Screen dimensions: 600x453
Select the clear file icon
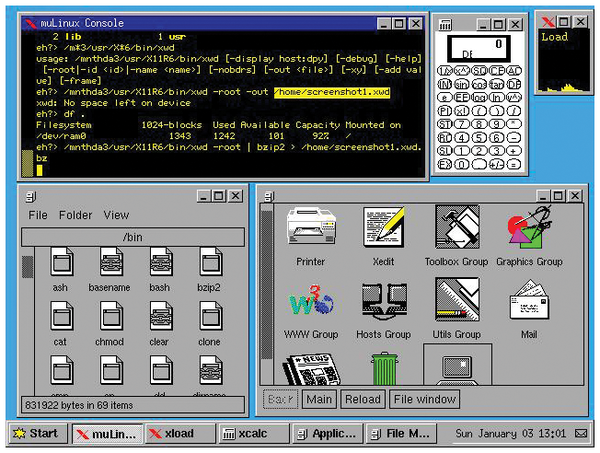click(x=161, y=316)
